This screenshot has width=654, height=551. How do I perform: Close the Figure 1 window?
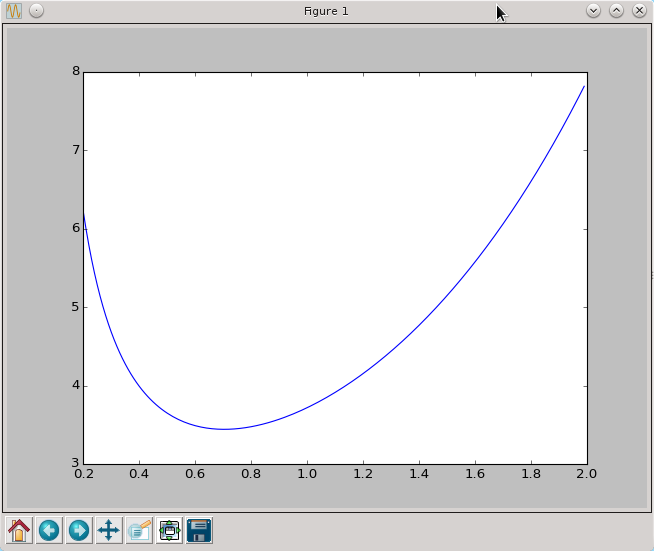point(638,11)
